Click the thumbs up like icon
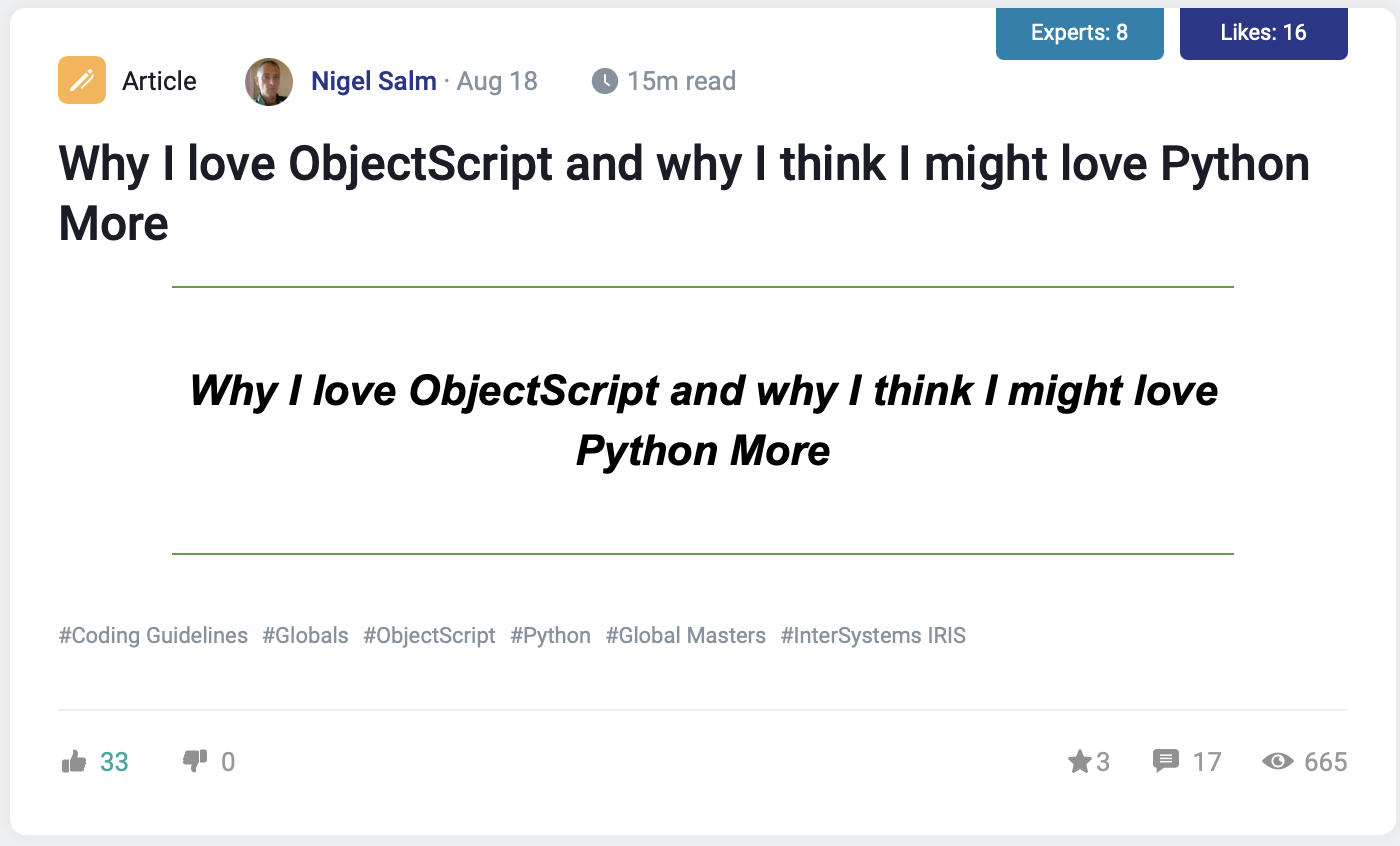This screenshot has height=846, width=1400. [x=74, y=762]
